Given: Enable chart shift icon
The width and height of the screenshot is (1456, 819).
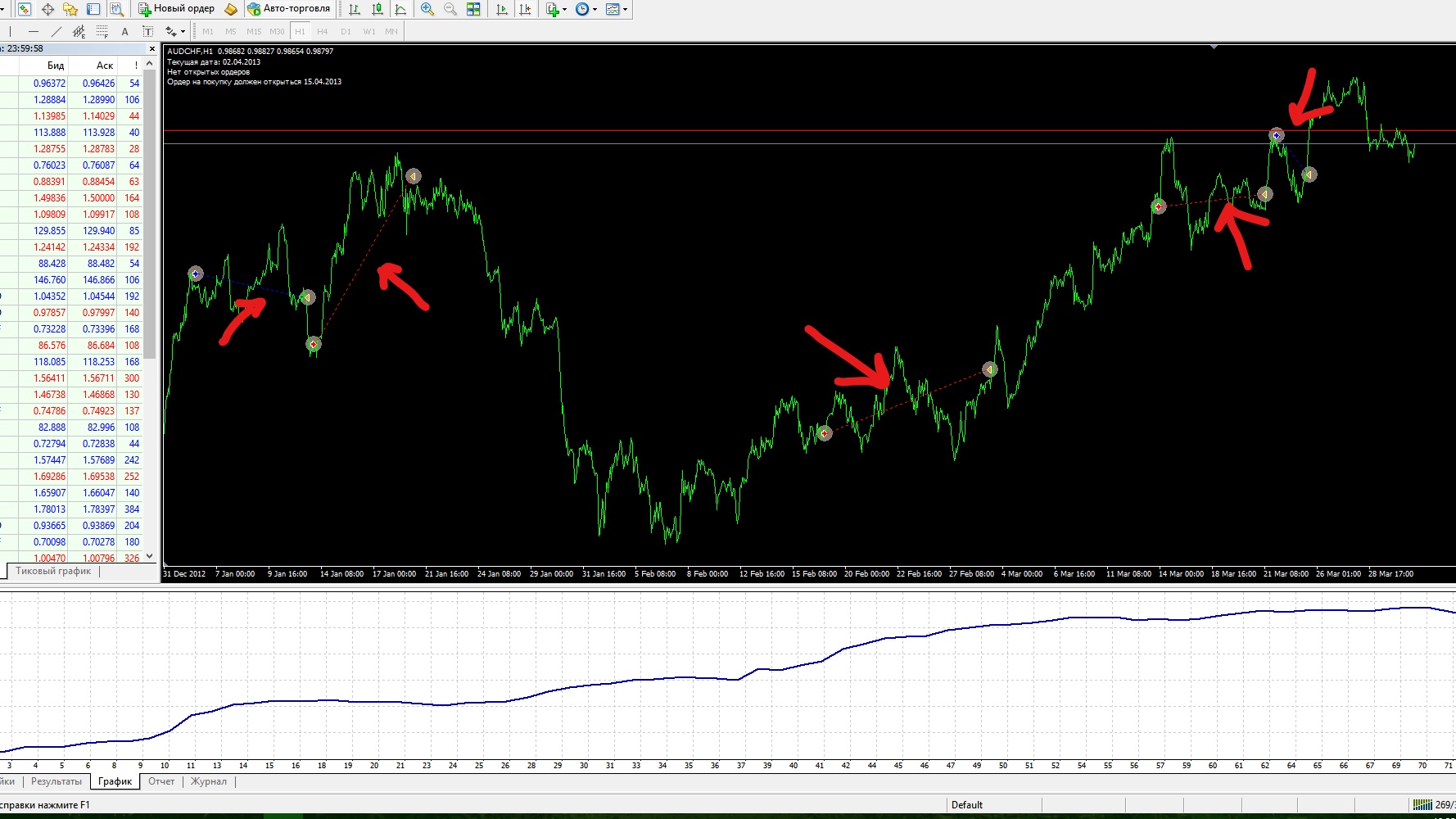Looking at the screenshot, I should click(525, 9).
